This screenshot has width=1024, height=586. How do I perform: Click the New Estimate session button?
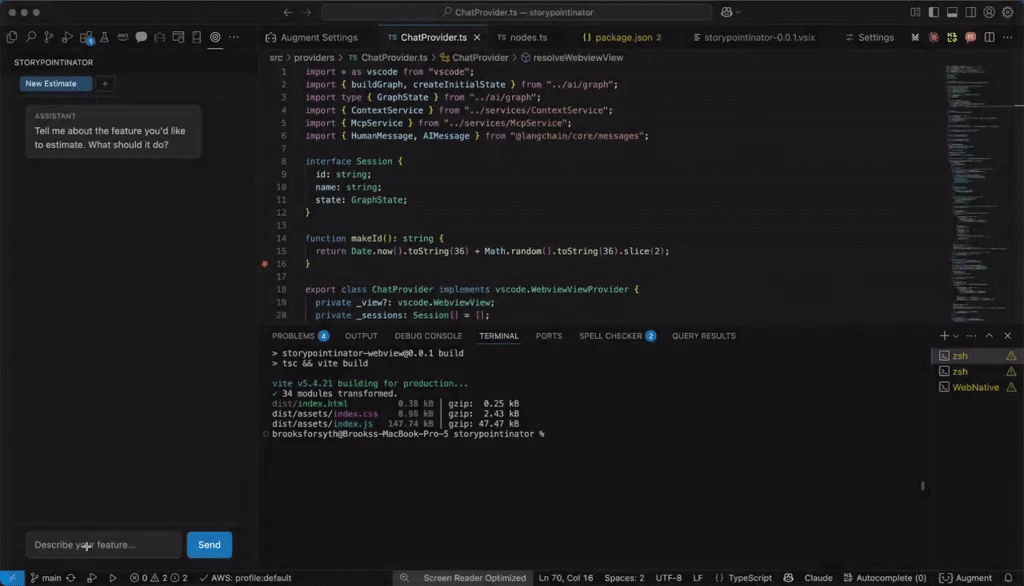pyautogui.click(x=56, y=84)
